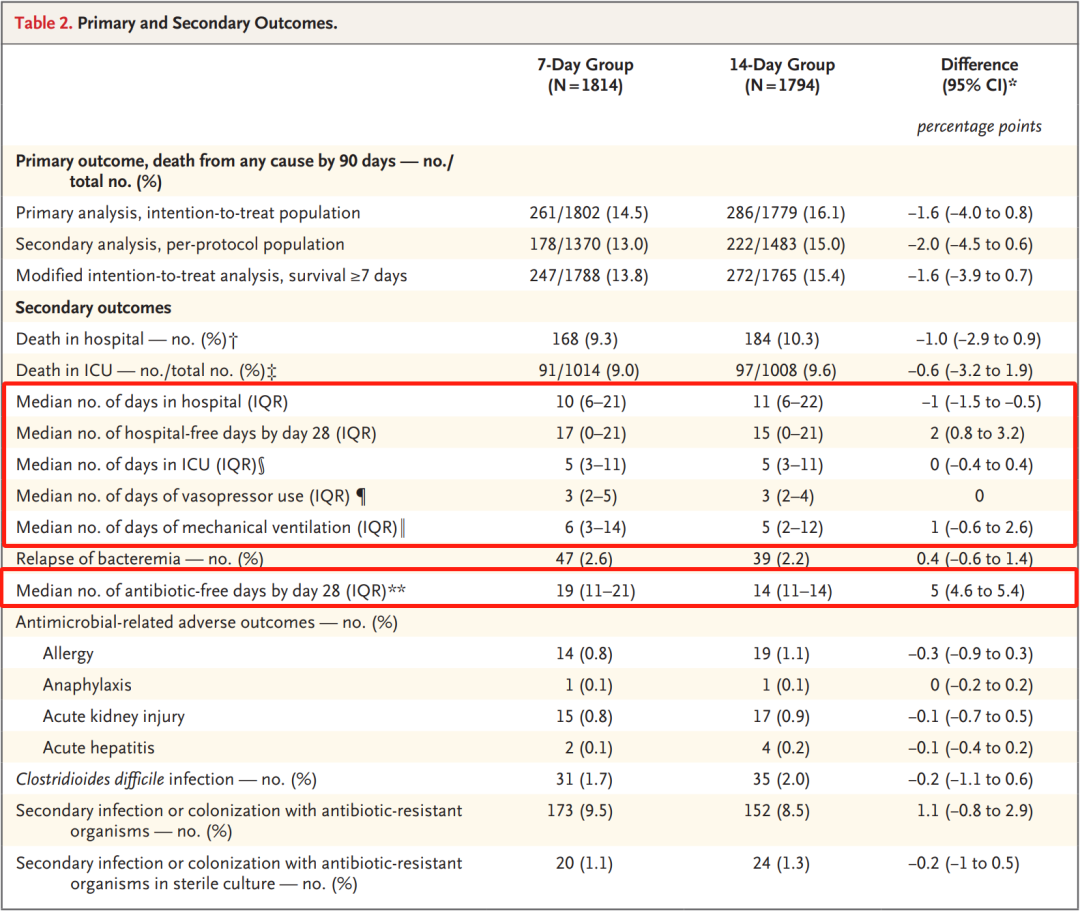
Task: Click the 'Anaphylaxis' row label
Action: (87, 685)
